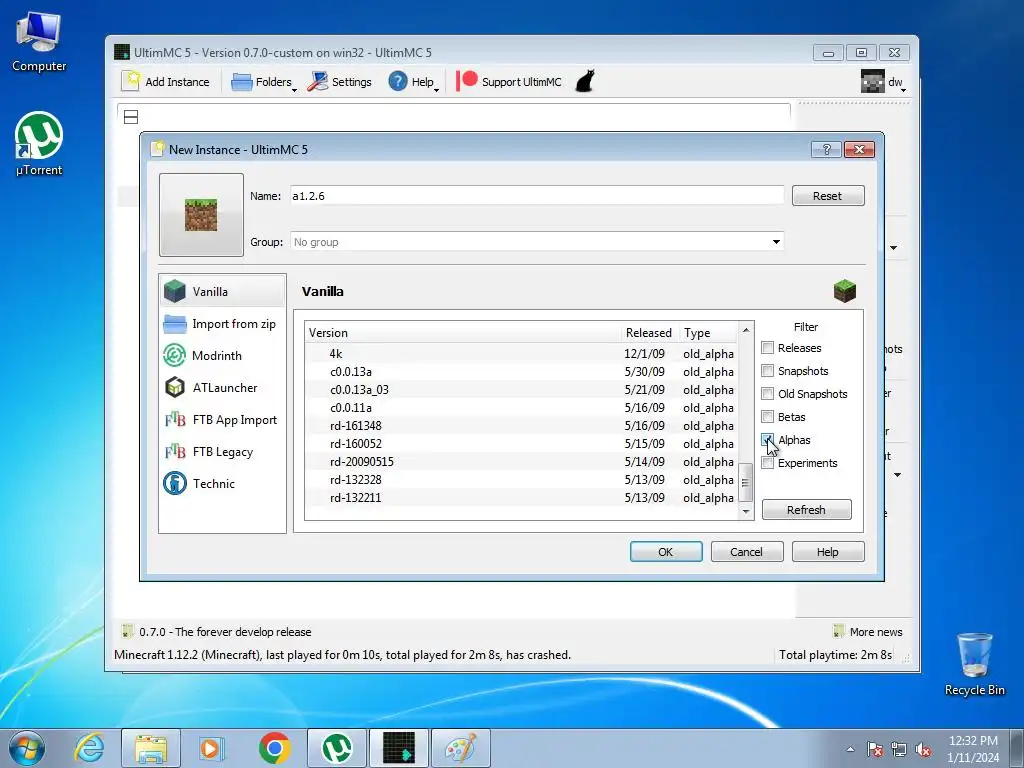The height and width of the screenshot is (768, 1024).
Task: Confirm with the OK button
Action: [x=666, y=552]
